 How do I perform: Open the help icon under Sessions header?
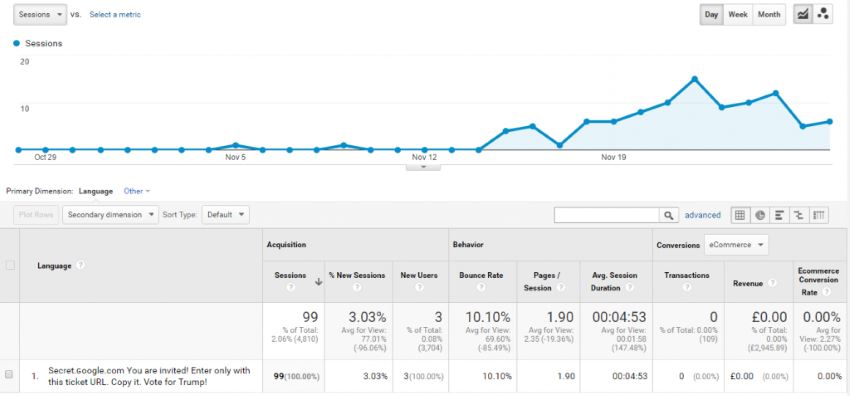[290, 287]
